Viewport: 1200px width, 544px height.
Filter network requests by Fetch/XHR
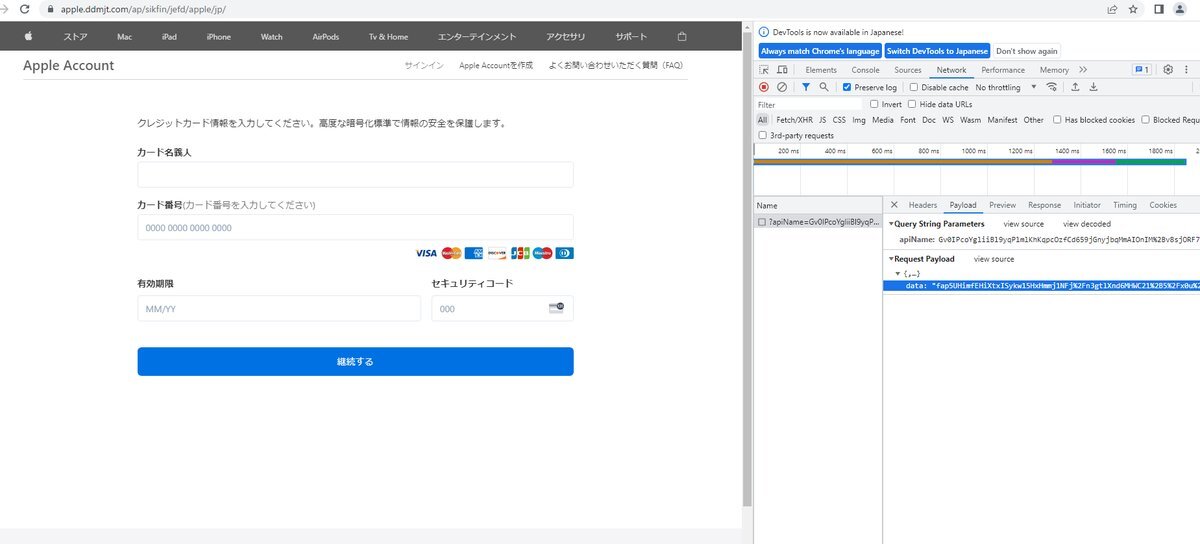coord(794,120)
